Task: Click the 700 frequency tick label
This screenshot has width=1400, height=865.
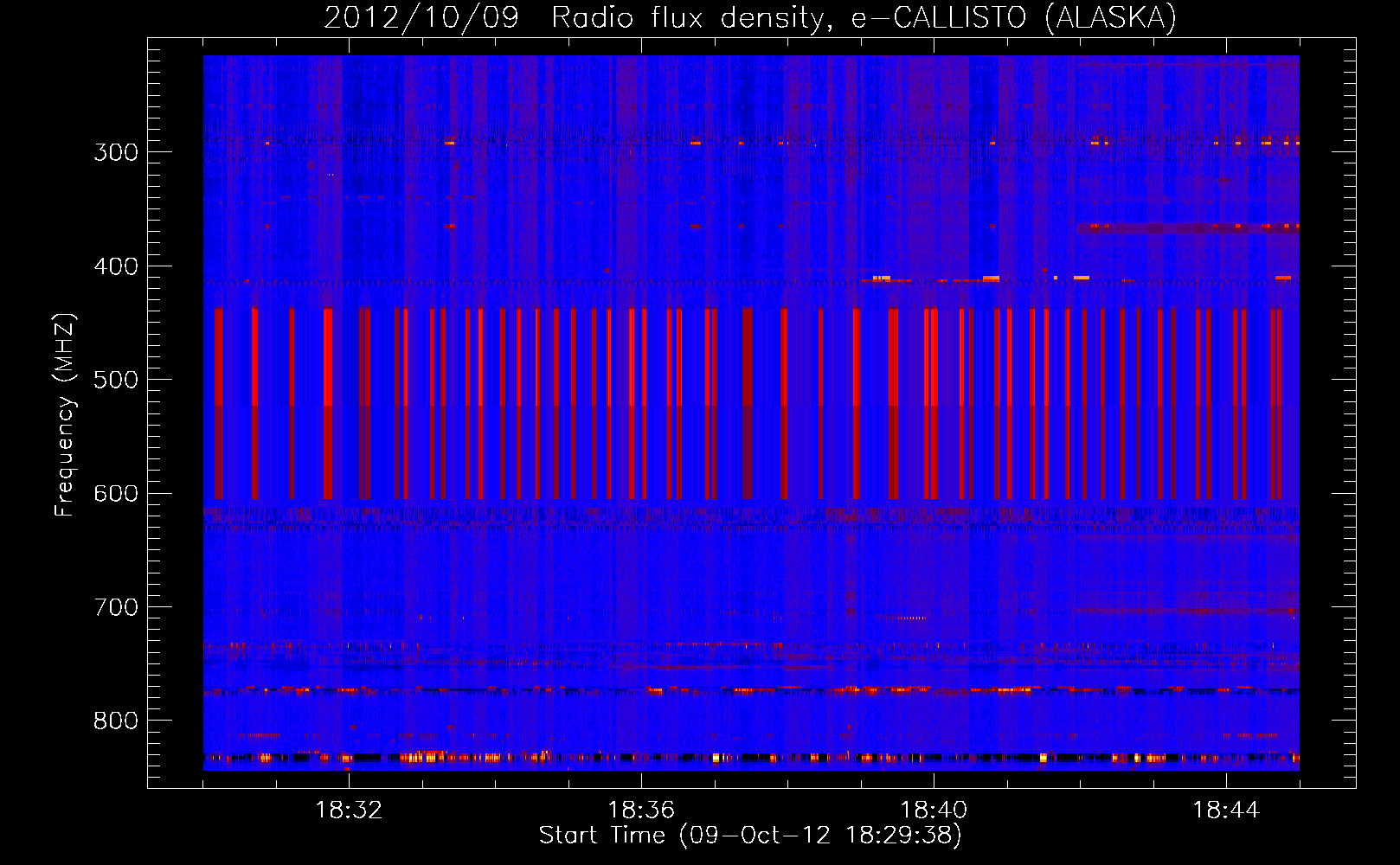Action: 116,607
